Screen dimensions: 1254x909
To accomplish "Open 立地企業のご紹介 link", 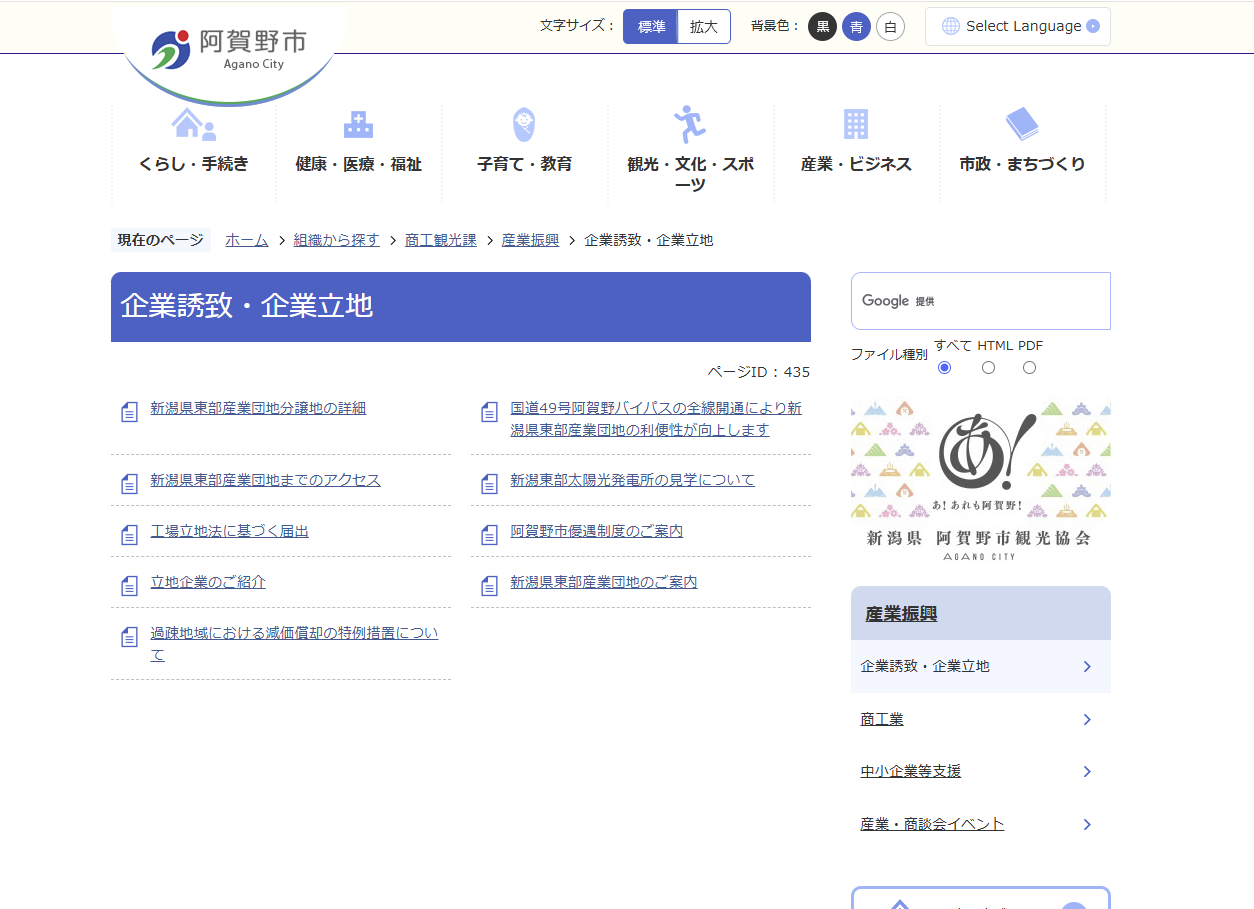I will click(x=208, y=582).
